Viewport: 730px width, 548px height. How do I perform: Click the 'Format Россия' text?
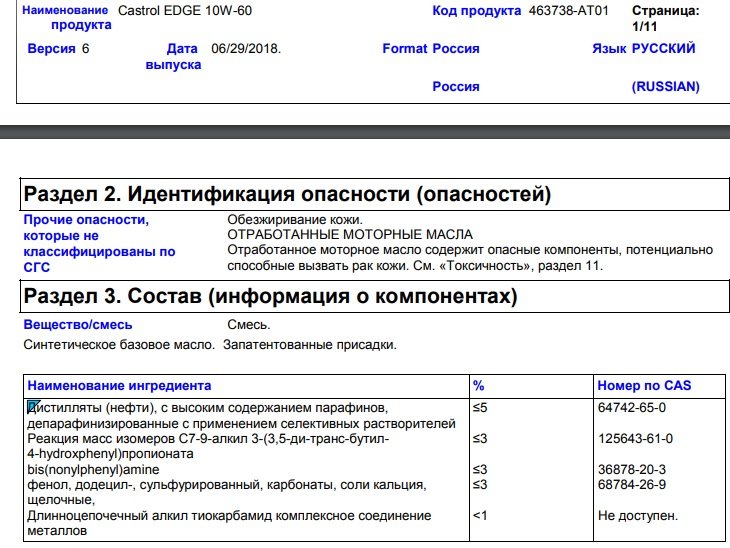pyautogui.click(x=431, y=48)
